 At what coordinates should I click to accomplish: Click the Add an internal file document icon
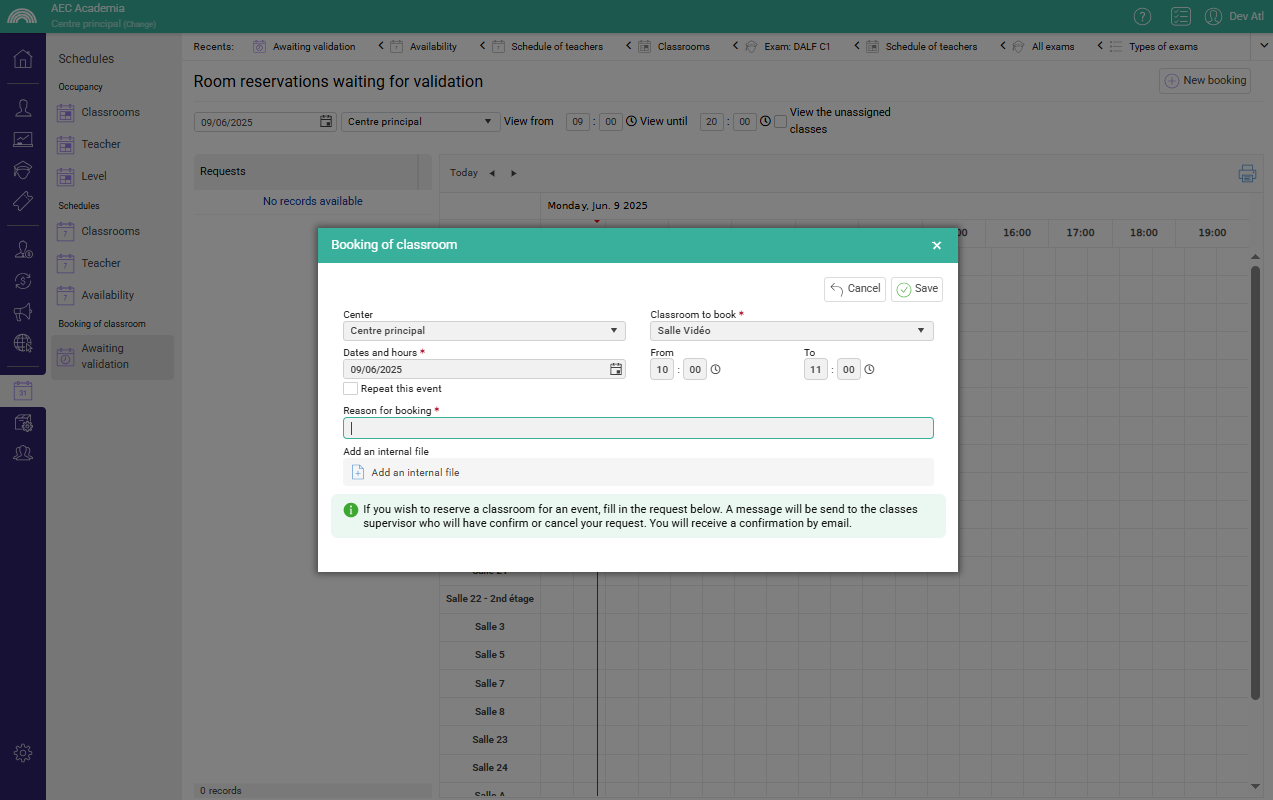358,472
